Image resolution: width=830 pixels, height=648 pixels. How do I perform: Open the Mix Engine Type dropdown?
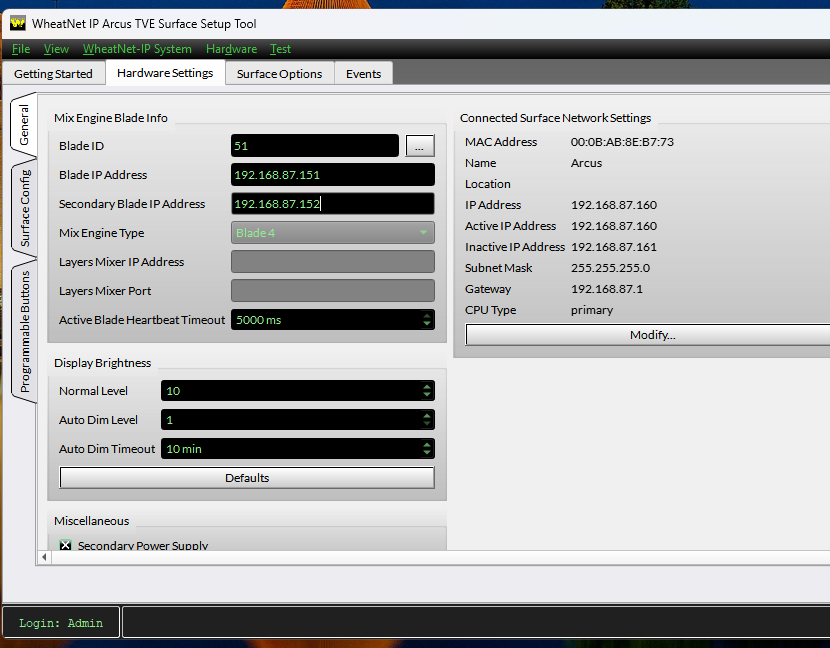[332, 233]
